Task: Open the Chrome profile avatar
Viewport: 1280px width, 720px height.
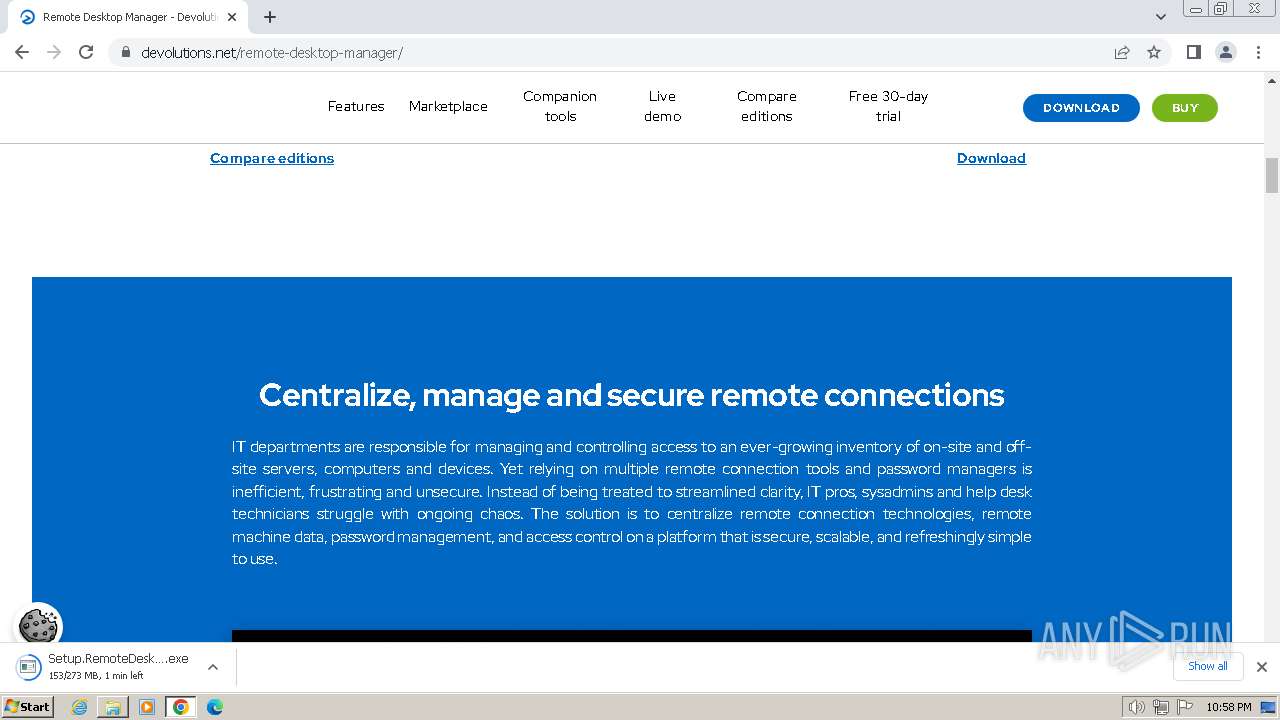Action: (x=1226, y=52)
